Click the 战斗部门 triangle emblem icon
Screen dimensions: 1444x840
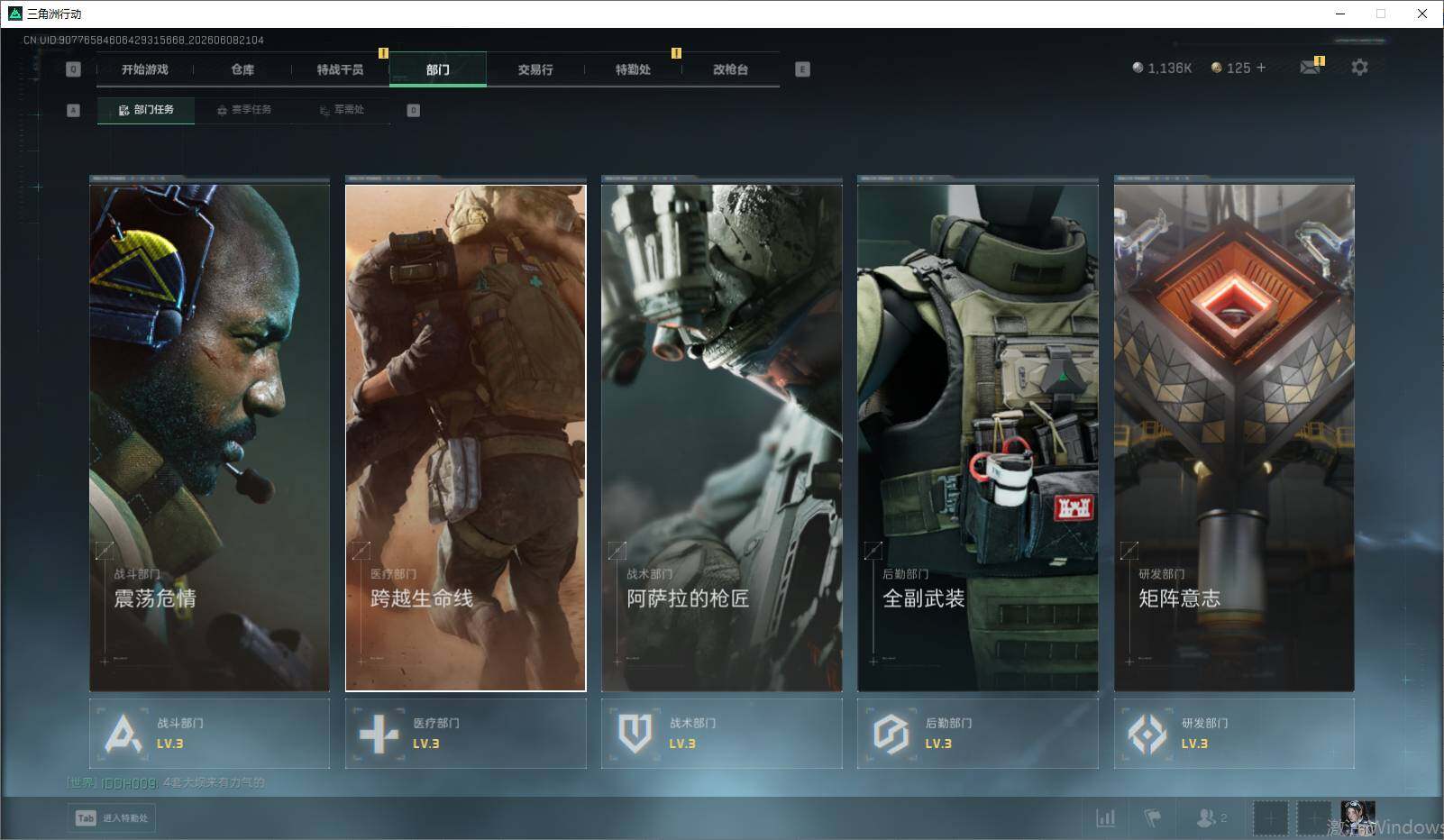tap(123, 734)
